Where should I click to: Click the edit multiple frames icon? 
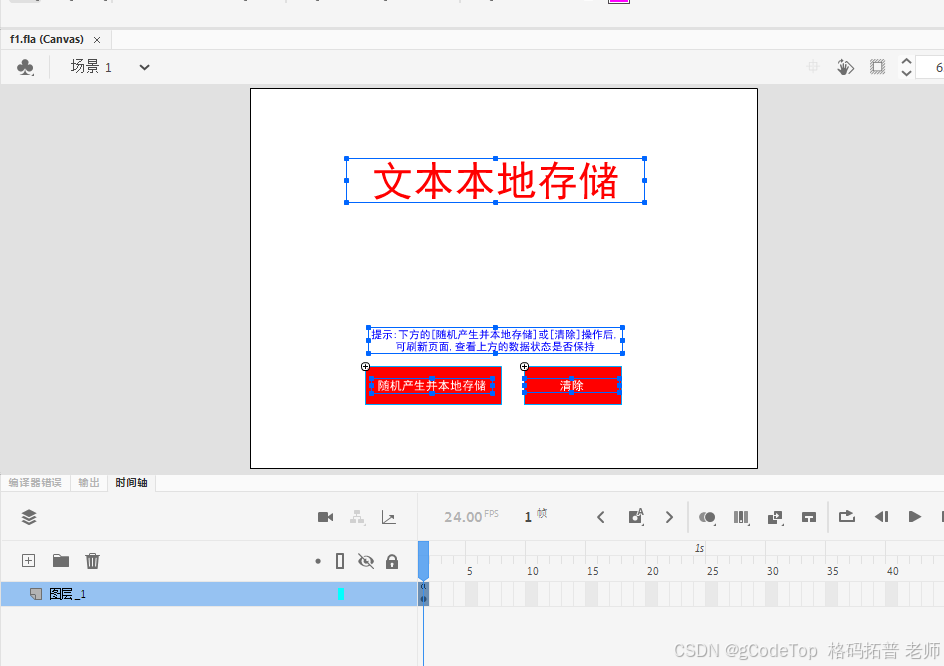click(x=741, y=517)
